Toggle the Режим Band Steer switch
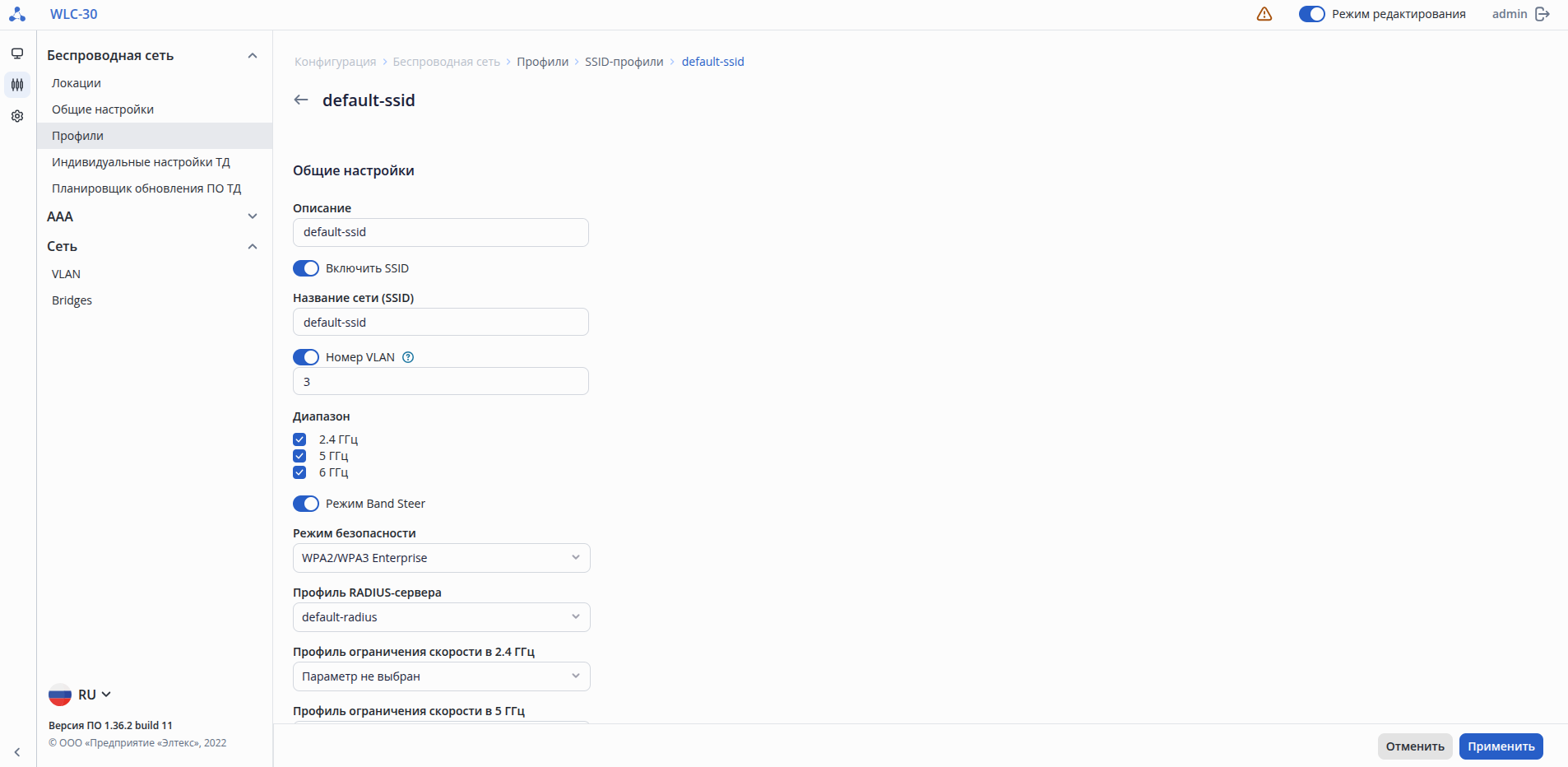 pos(306,504)
